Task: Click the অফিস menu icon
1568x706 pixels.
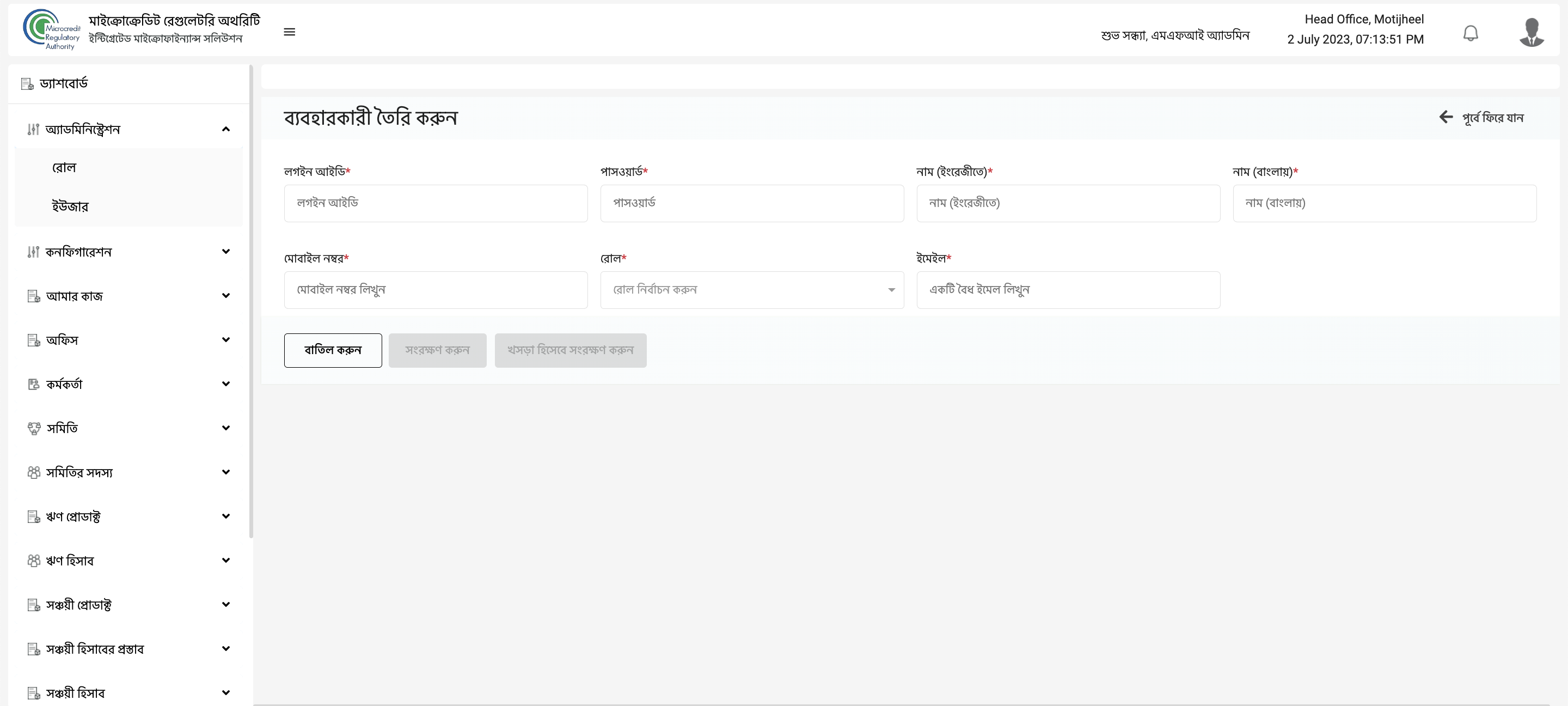Action: tap(33, 340)
